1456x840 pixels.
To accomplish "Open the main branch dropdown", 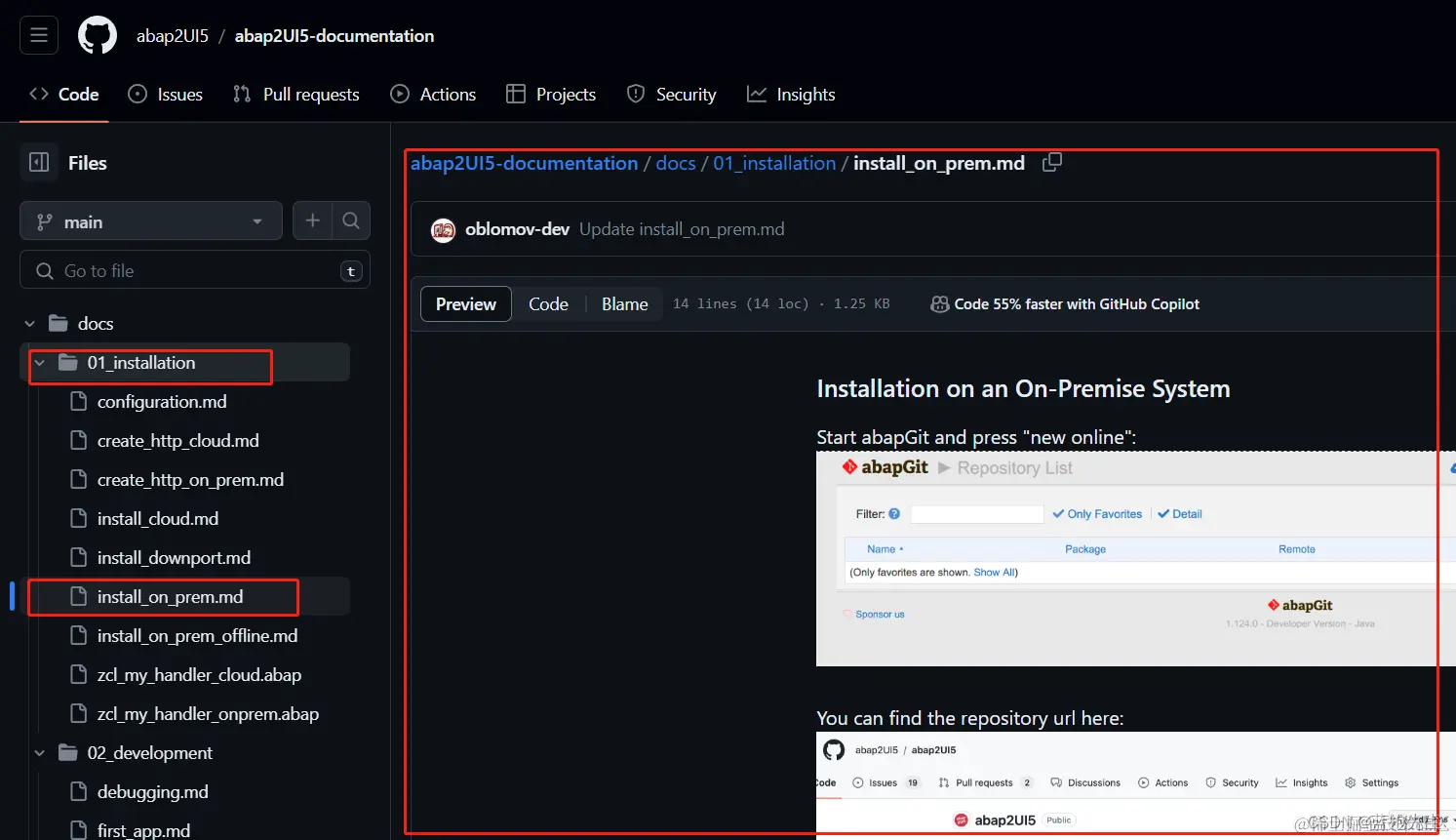I will click(x=151, y=221).
